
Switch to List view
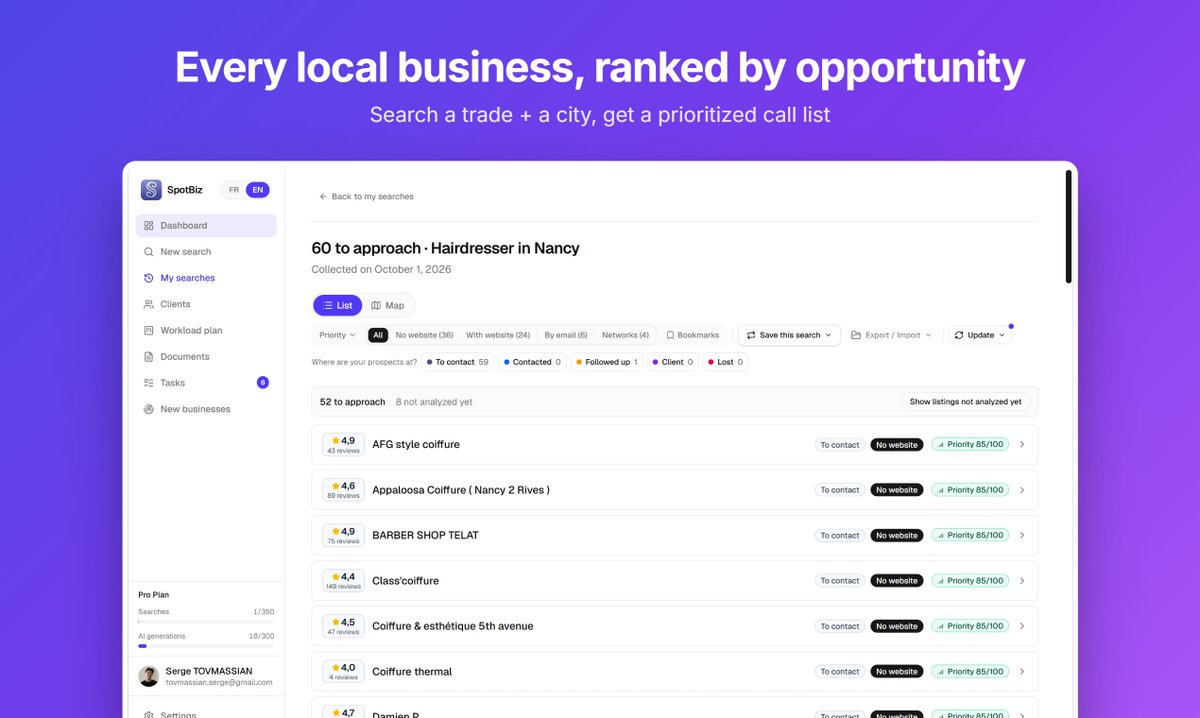[x=338, y=305]
